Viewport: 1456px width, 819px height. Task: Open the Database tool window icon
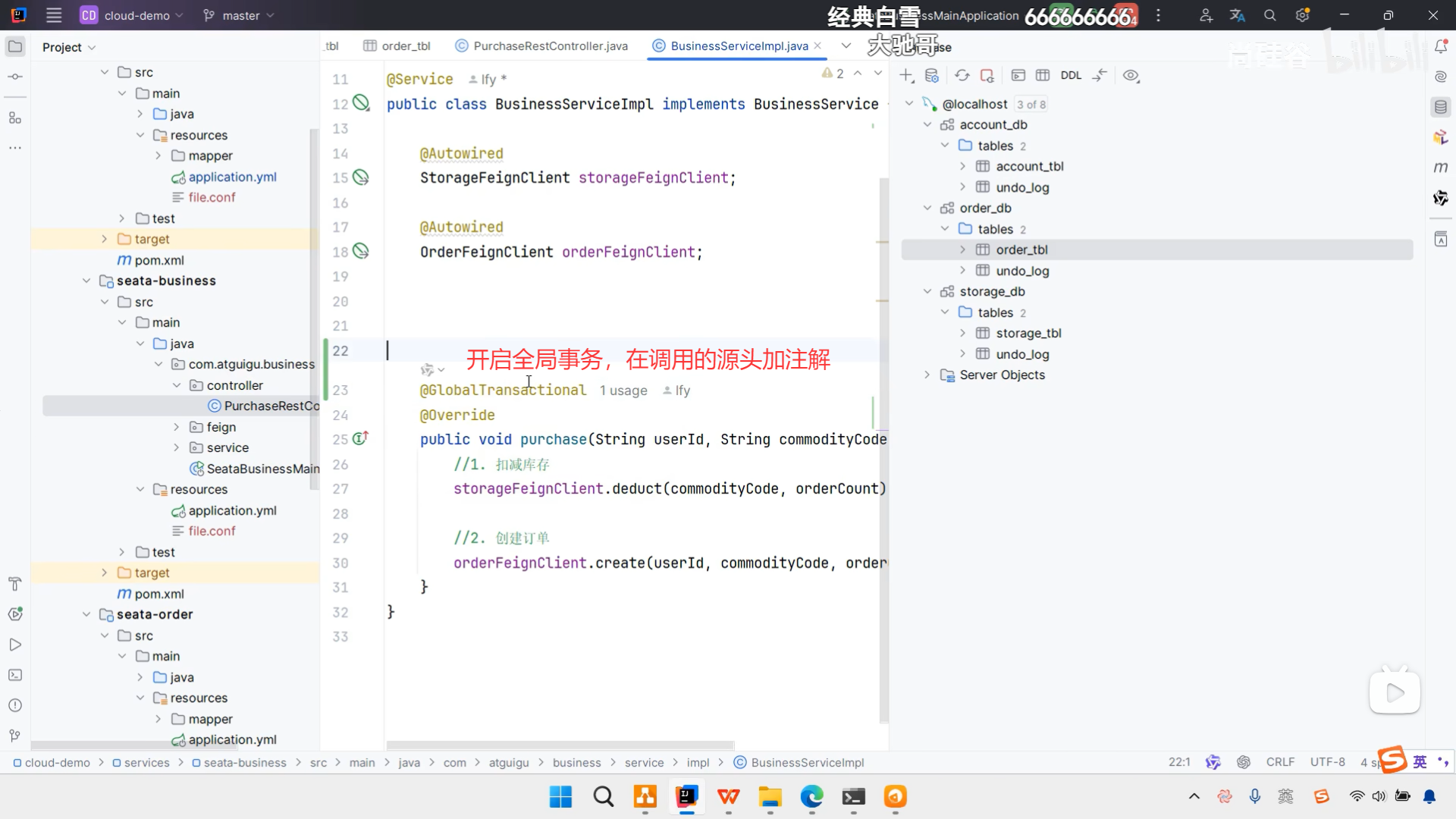pyautogui.click(x=1440, y=107)
